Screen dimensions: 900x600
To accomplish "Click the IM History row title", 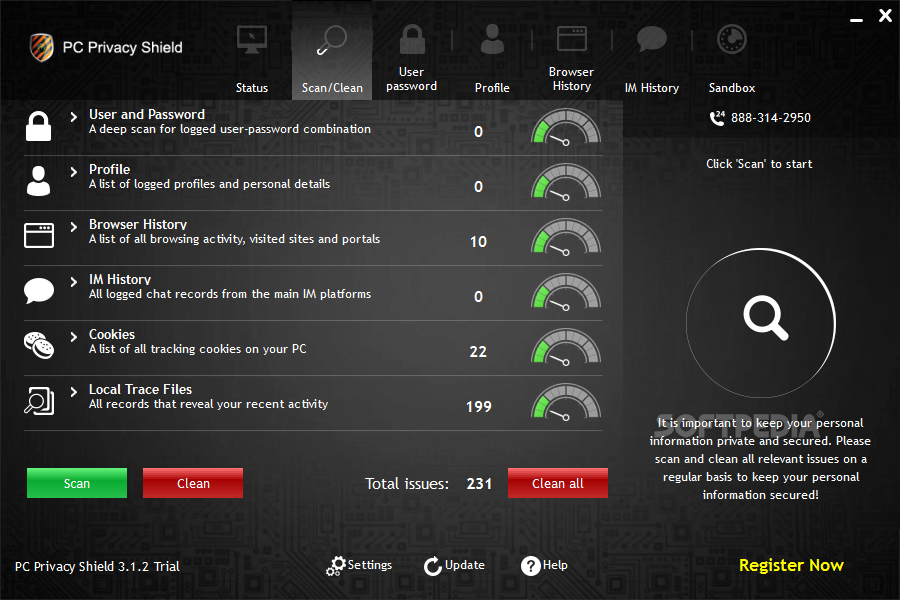I will click(120, 279).
